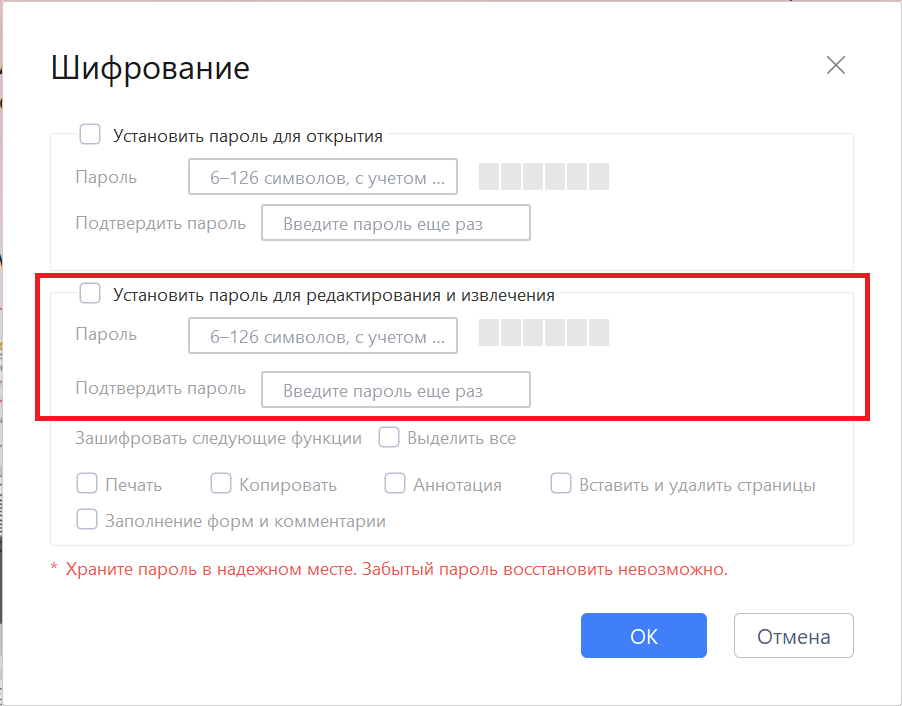
Task: Close the Шифрование dialog with X
Action: 835,65
